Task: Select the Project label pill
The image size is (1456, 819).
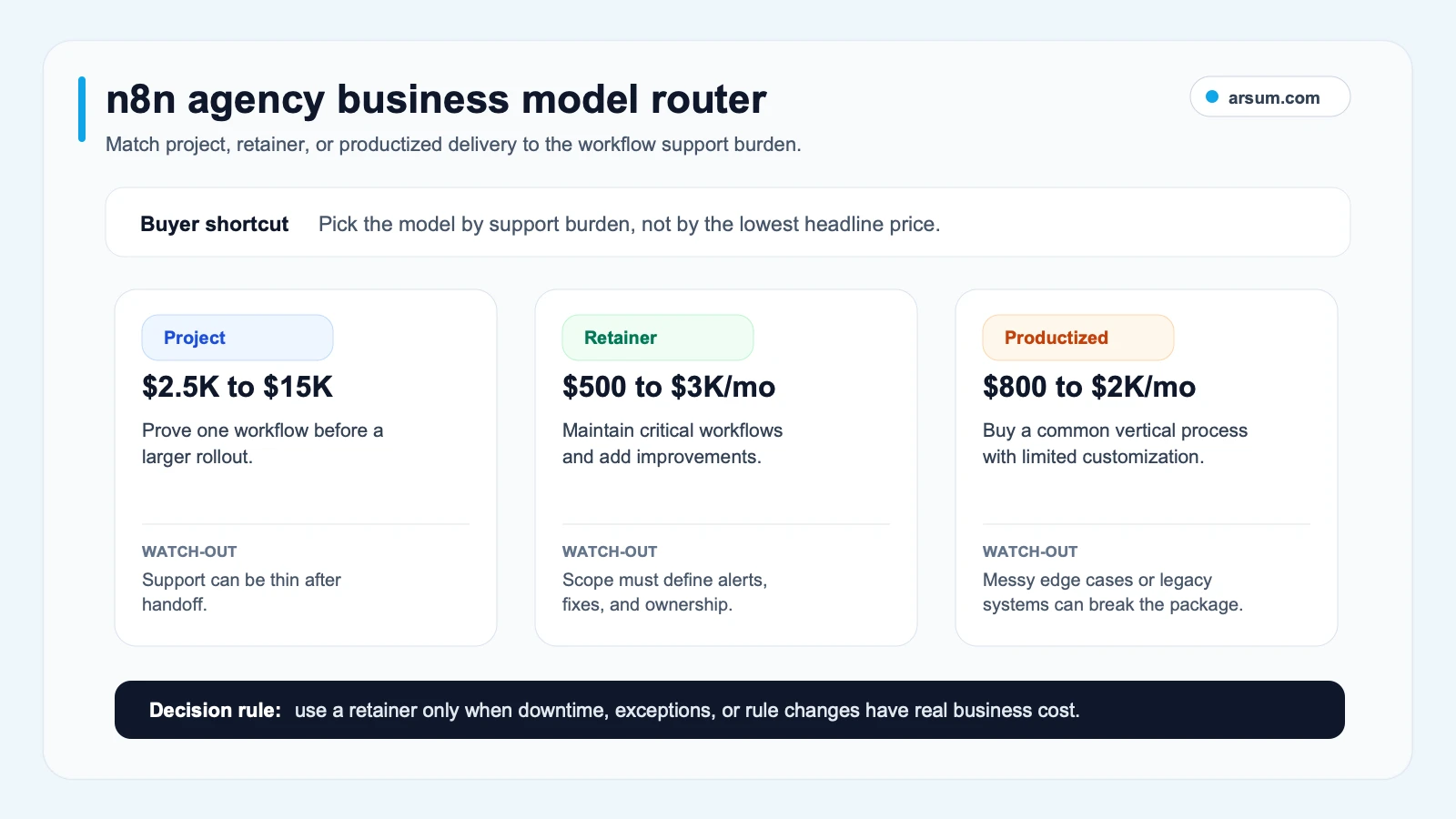Action: click(238, 338)
